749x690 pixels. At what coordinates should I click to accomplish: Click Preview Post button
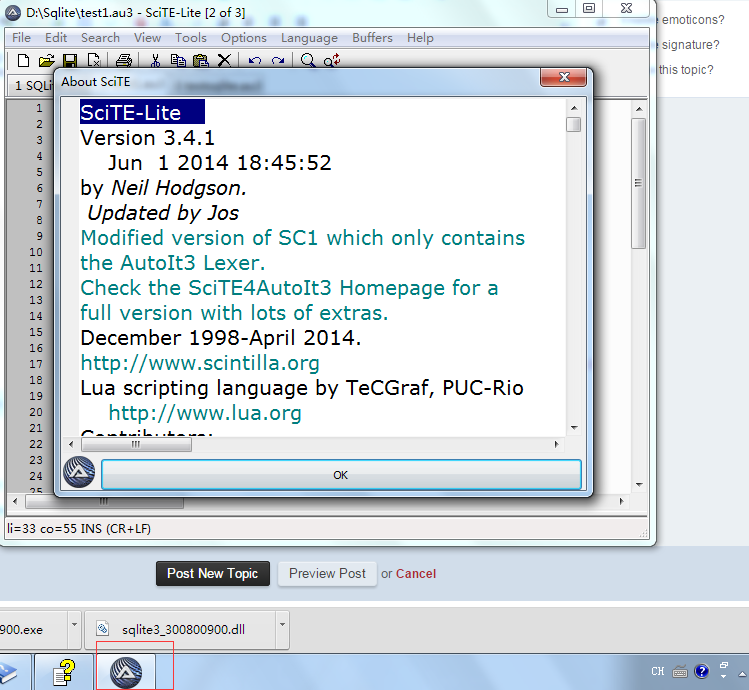point(327,573)
